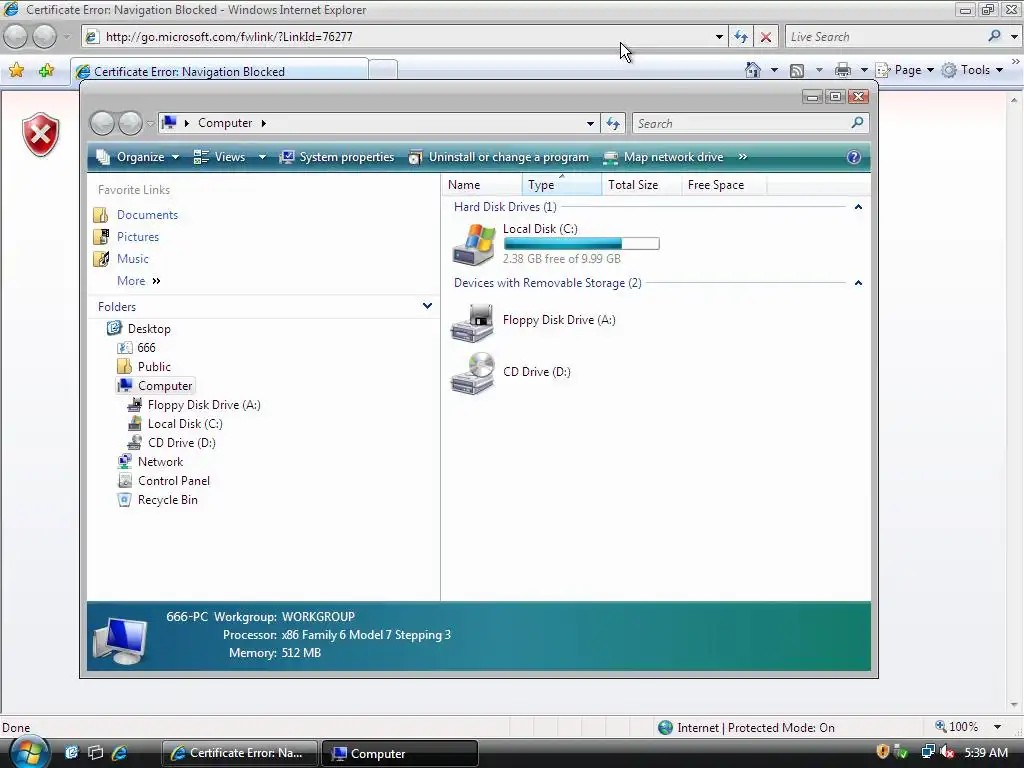Screen dimensions: 1024x768
Task: Click System properties toolbar item
Action: click(337, 157)
